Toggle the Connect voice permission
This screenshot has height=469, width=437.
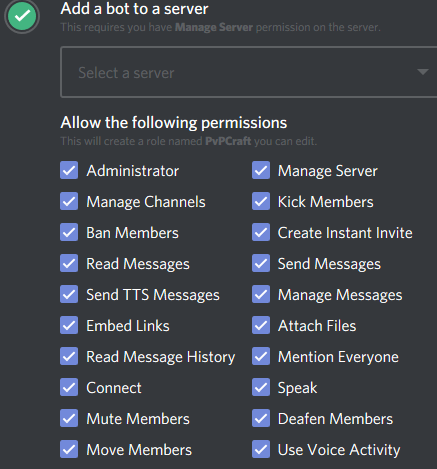(69, 387)
